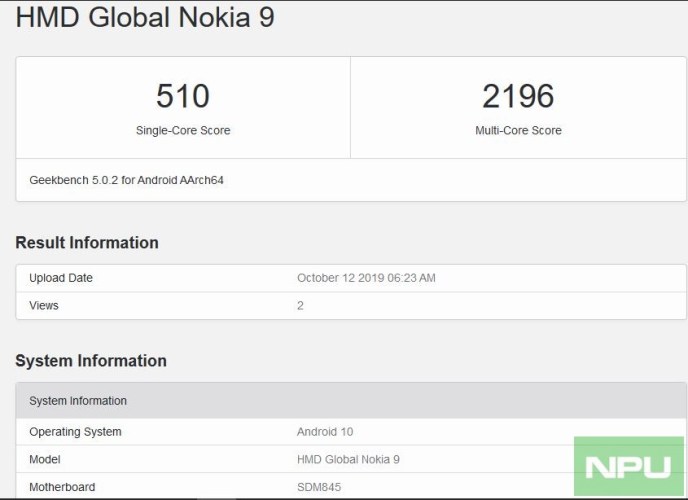Viewport: 688px width, 500px height.
Task: Click the Result Information heading
Action: [87, 243]
